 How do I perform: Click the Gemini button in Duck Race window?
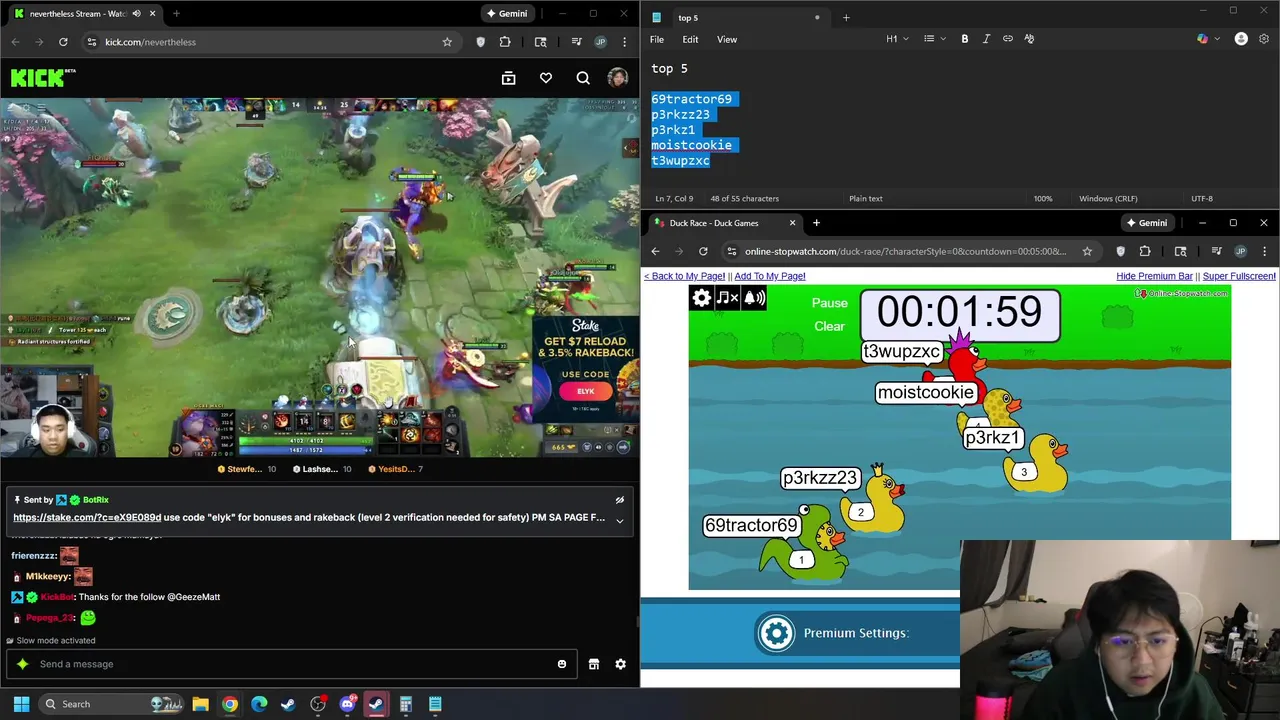coord(1146,223)
